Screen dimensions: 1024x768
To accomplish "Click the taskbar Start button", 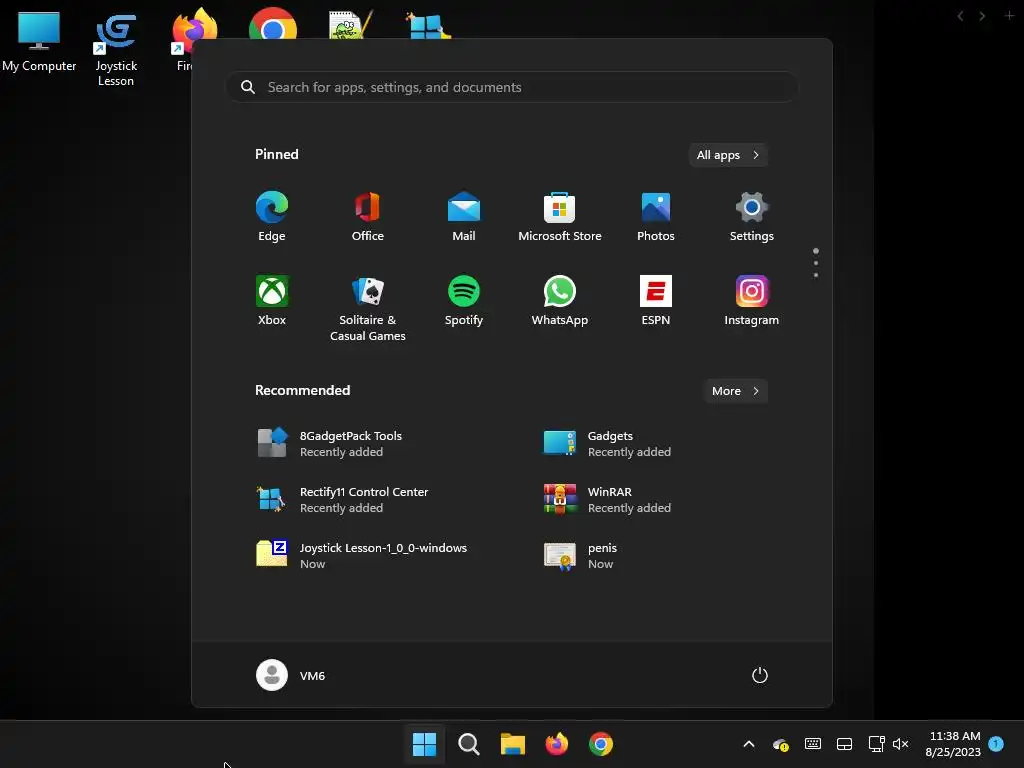I will [424, 743].
